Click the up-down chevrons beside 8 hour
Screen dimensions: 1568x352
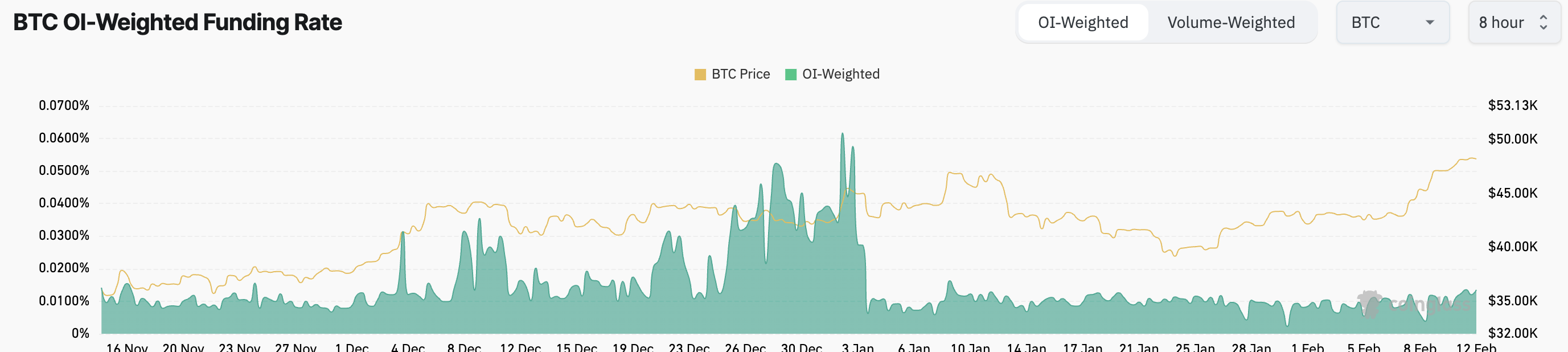[1543, 23]
